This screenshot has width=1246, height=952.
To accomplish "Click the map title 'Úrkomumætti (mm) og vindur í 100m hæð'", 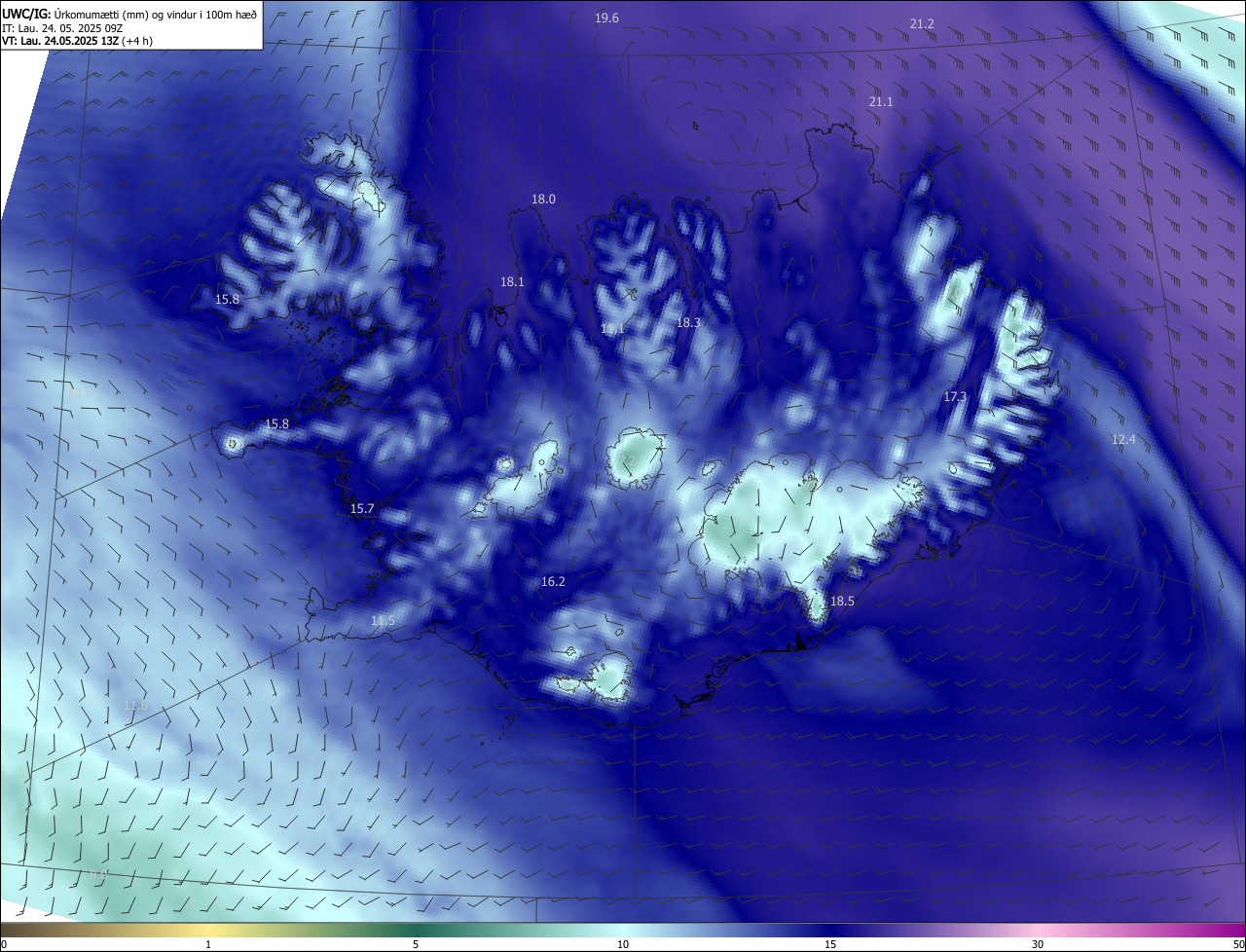I will (155, 13).
